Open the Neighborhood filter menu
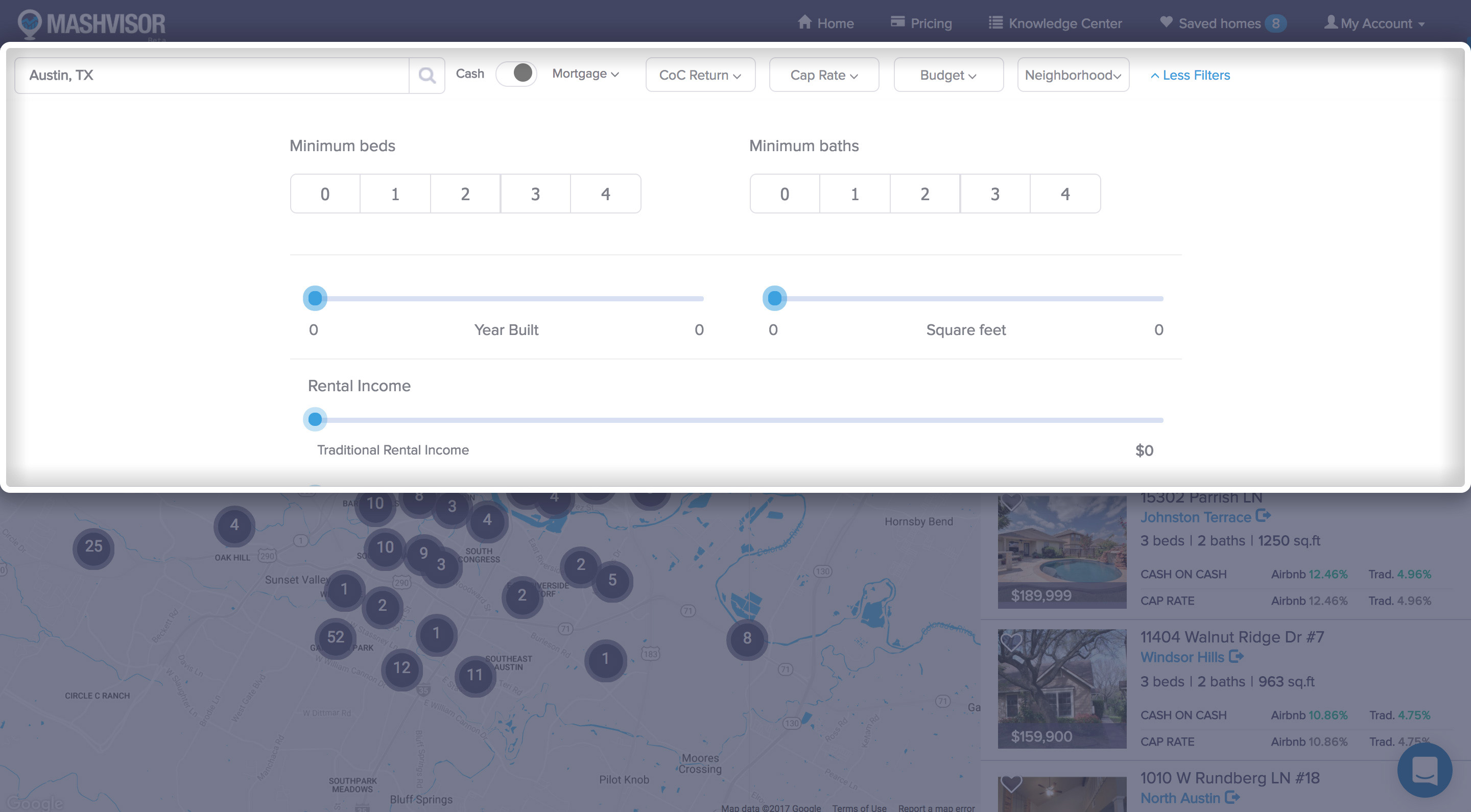 (x=1073, y=75)
